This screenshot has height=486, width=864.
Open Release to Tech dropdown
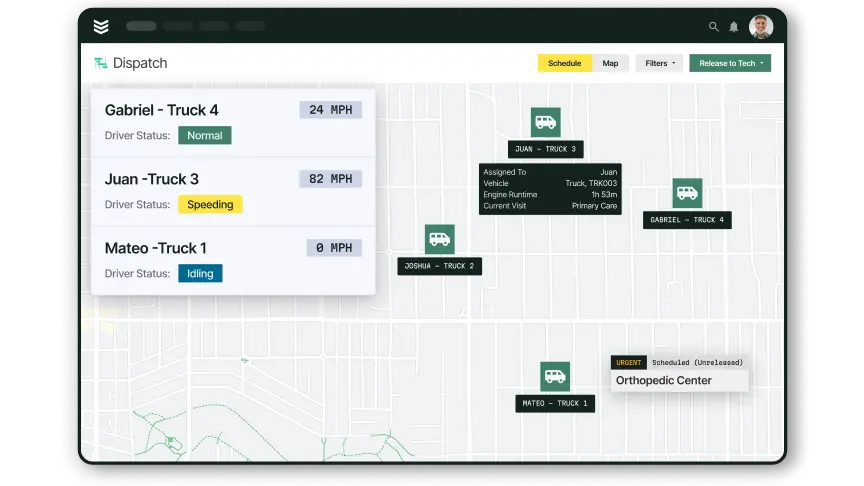(730, 63)
